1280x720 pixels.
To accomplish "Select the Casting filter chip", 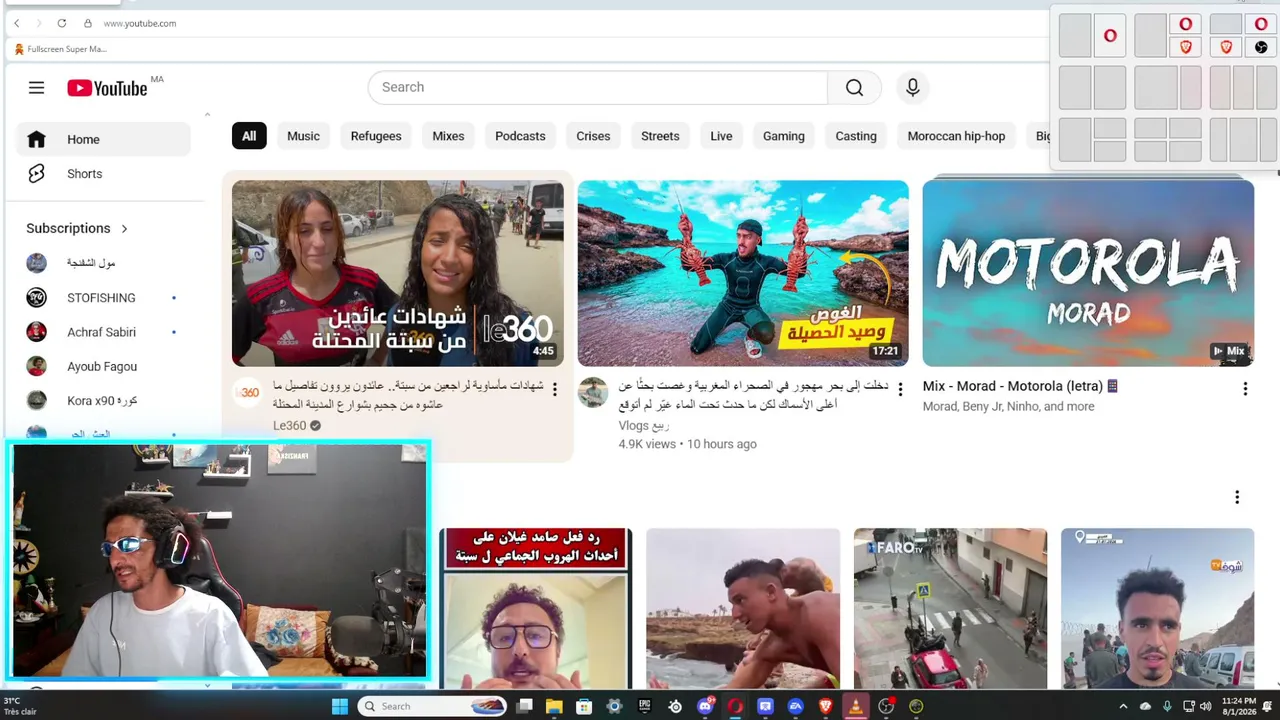I will (856, 136).
